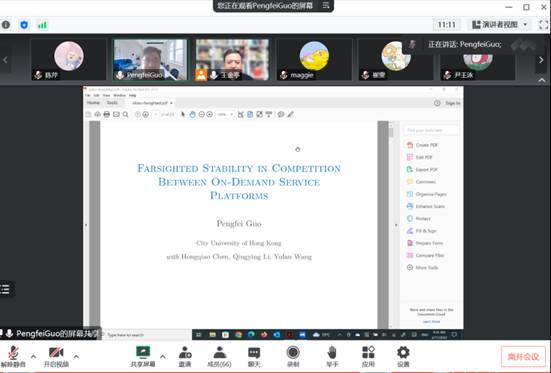Image resolution: width=551 pixels, height=373 pixels.
Task: Select maggie's participant thumbnail
Action: [x=315, y=60]
